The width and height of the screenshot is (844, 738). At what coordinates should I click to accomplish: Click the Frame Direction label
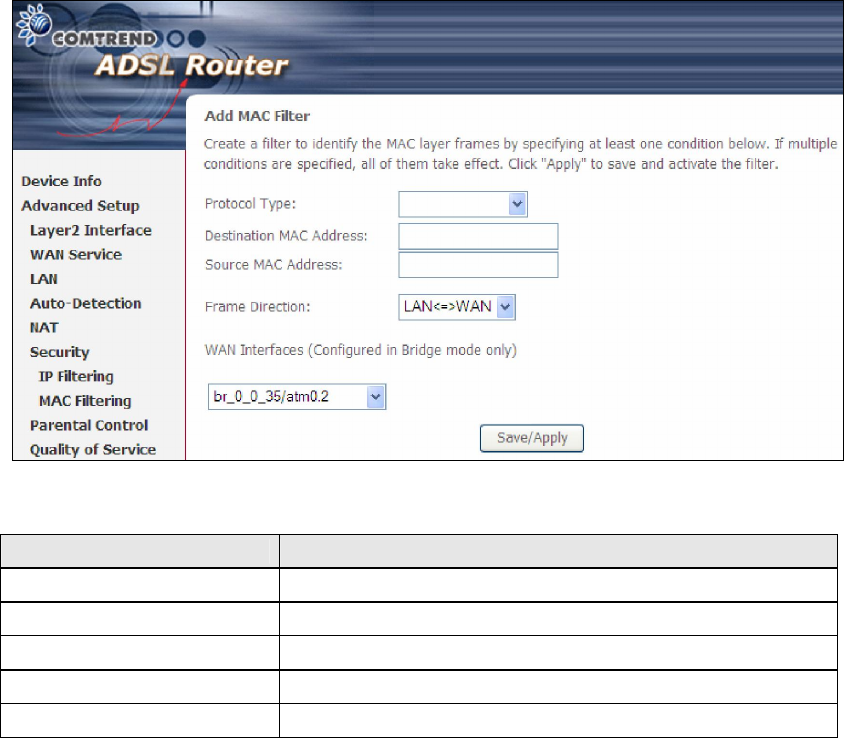pyautogui.click(x=257, y=307)
